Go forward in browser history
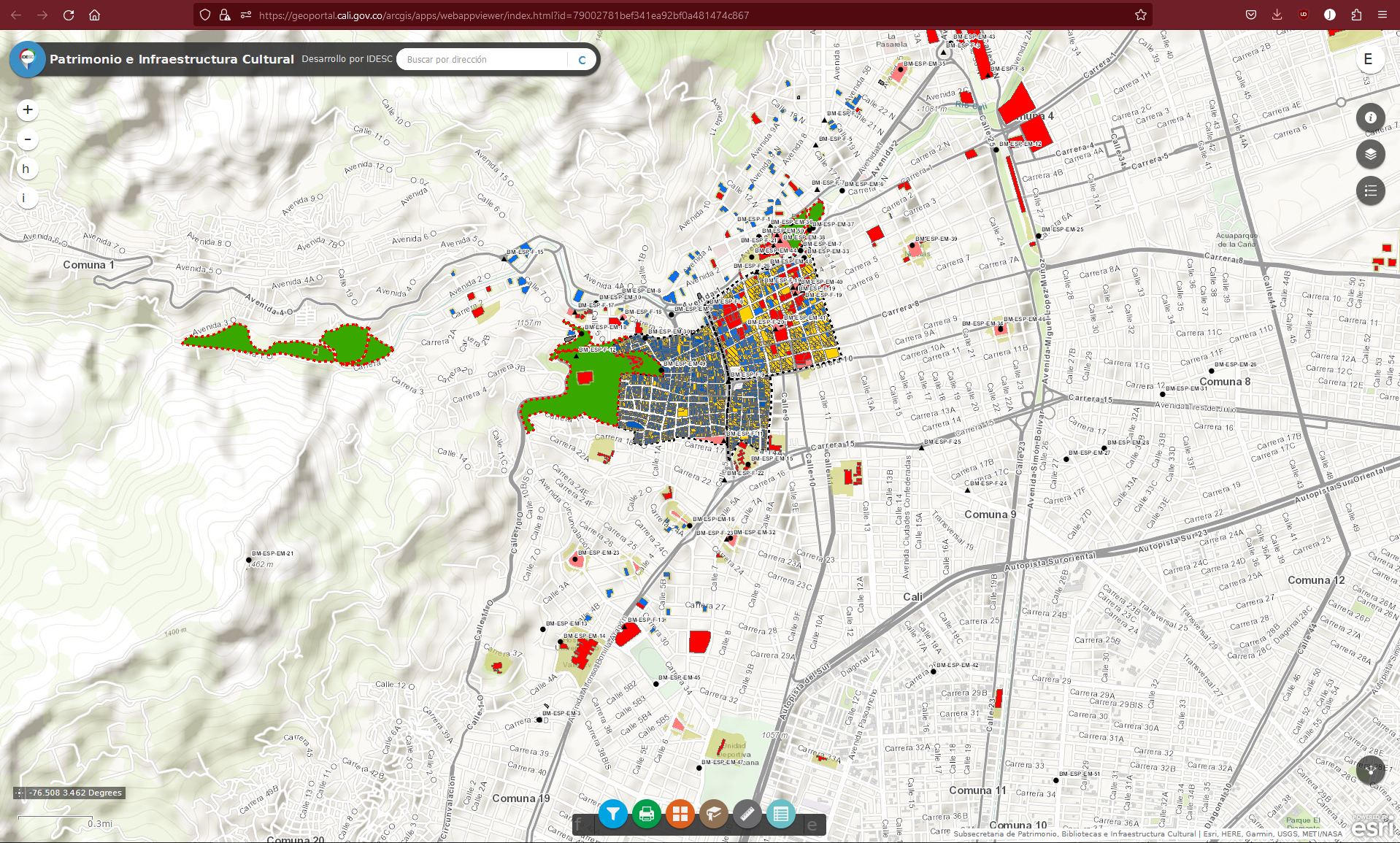Viewport: 1400px width, 843px height. [42, 15]
